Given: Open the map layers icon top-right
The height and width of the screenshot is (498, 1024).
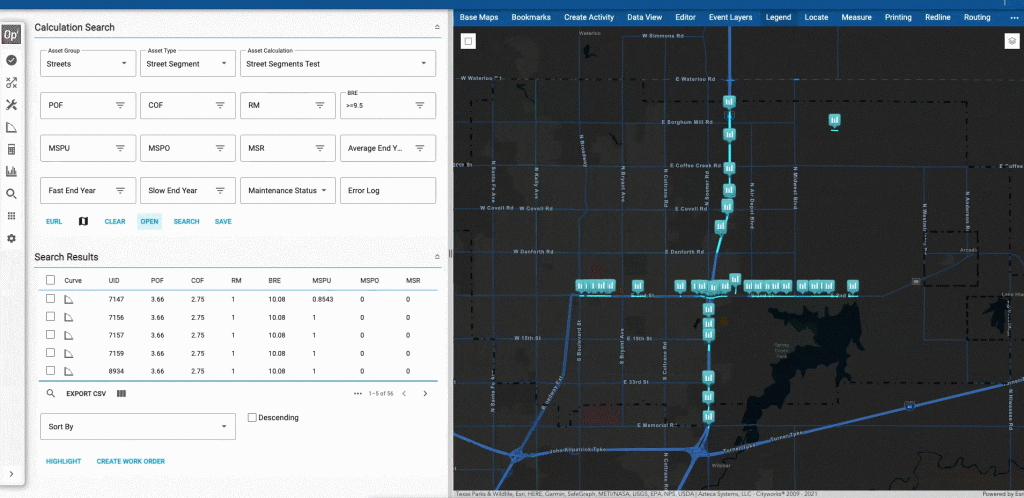Looking at the screenshot, I should pos(1012,41).
